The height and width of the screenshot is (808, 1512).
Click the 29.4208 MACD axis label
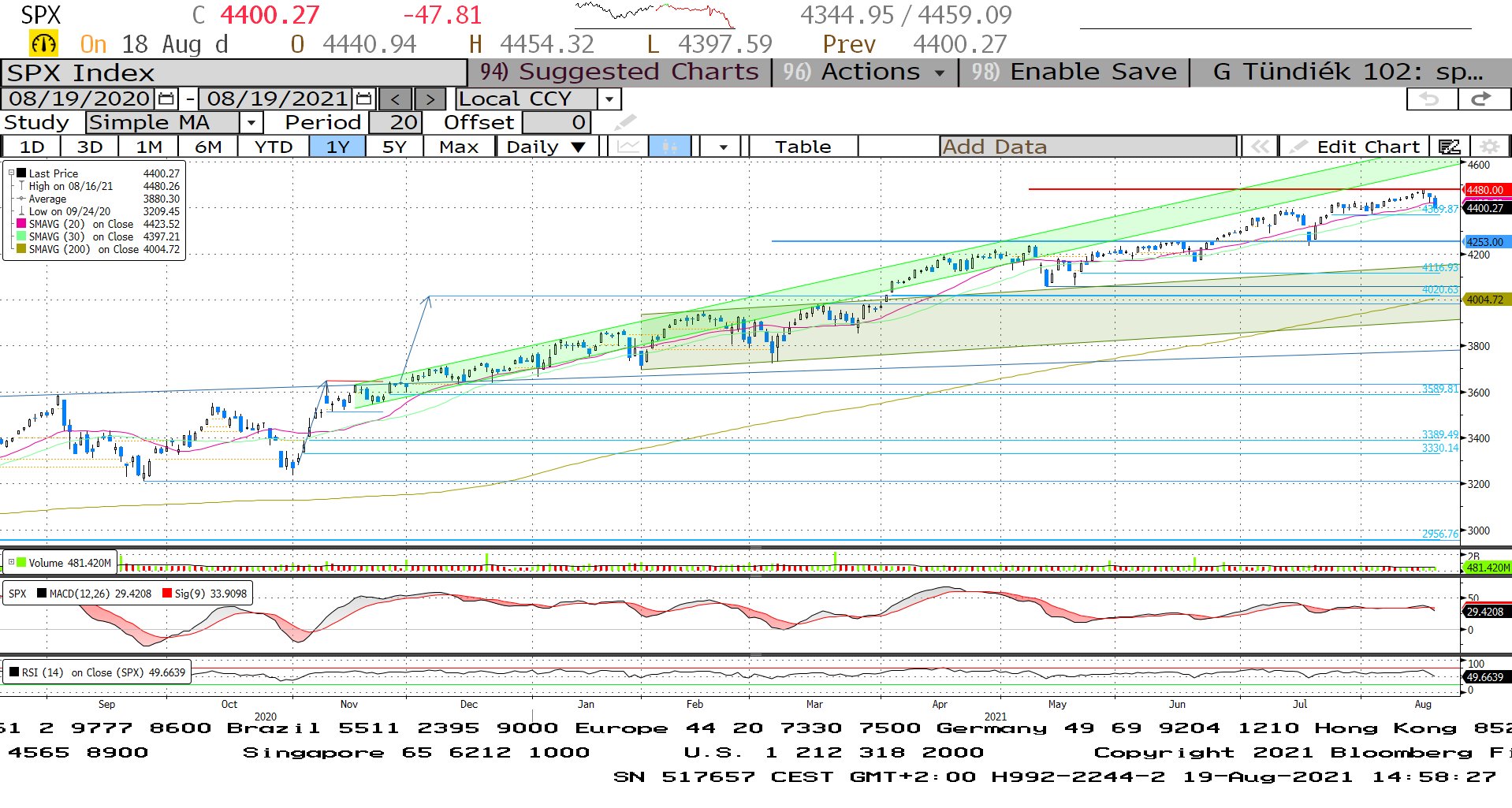(x=1486, y=612)
